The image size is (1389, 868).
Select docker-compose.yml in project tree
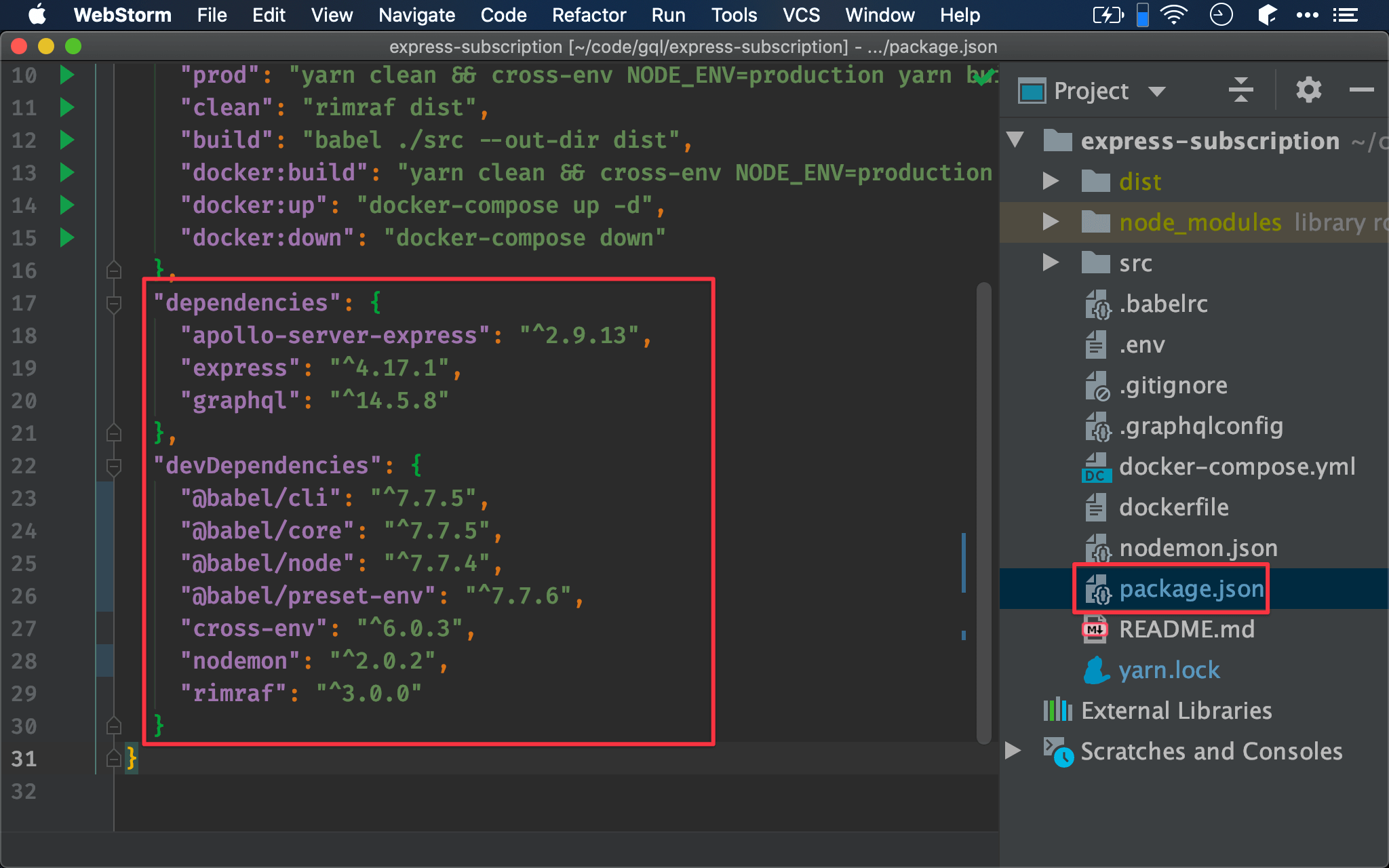1237,467
